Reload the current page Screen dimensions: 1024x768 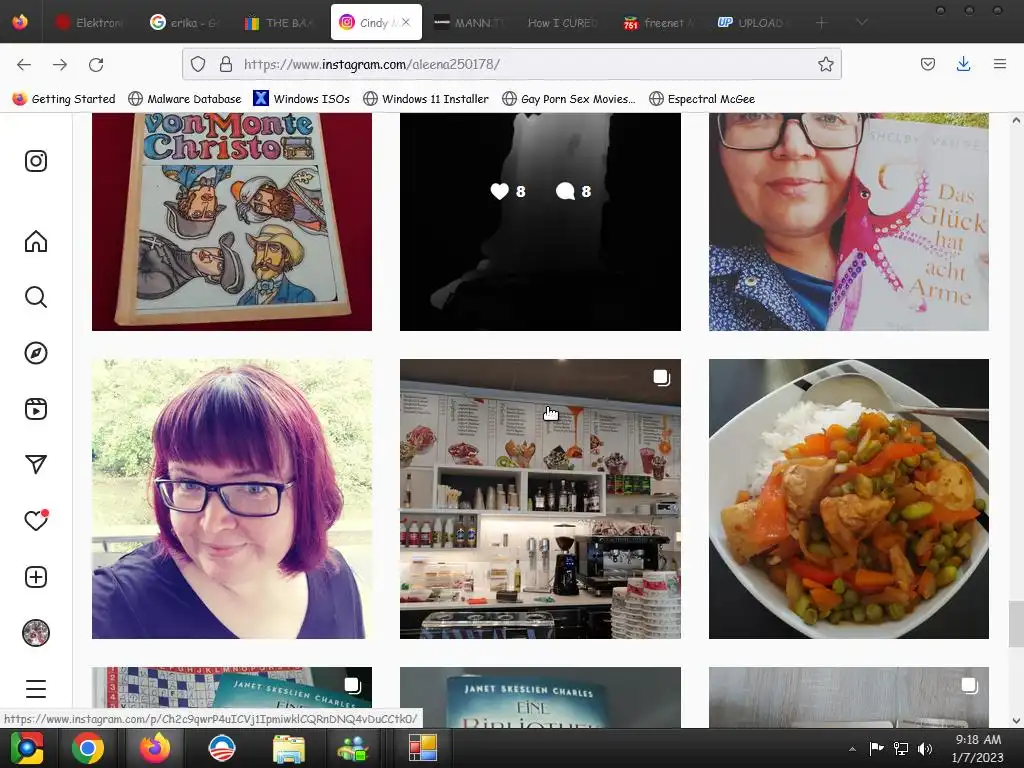click(x=96, y=64)
